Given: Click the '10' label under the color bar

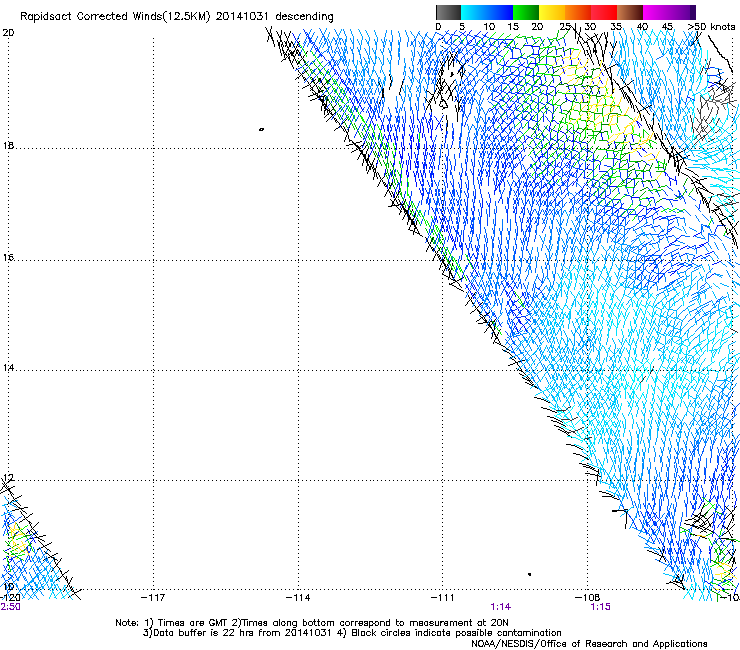Looking at the screenshot, I should coord(489,27).
